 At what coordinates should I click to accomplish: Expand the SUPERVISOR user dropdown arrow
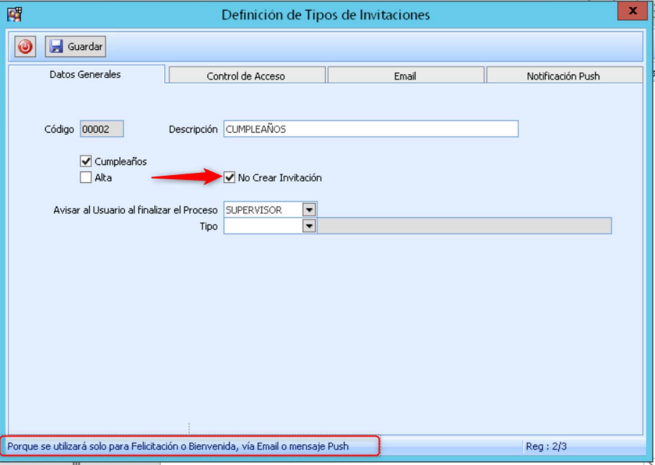tap(309, 210)
